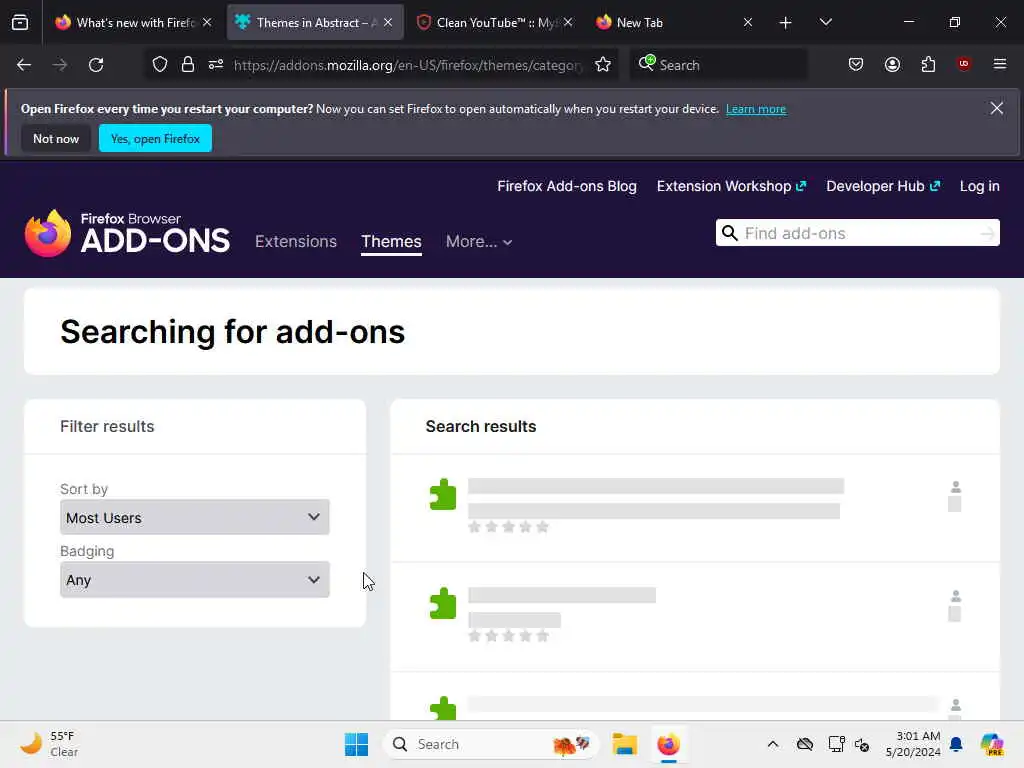This screenshot has height=768, width=1024.
Task: Bookmark this page with the star
Action: tap(603, 65)
